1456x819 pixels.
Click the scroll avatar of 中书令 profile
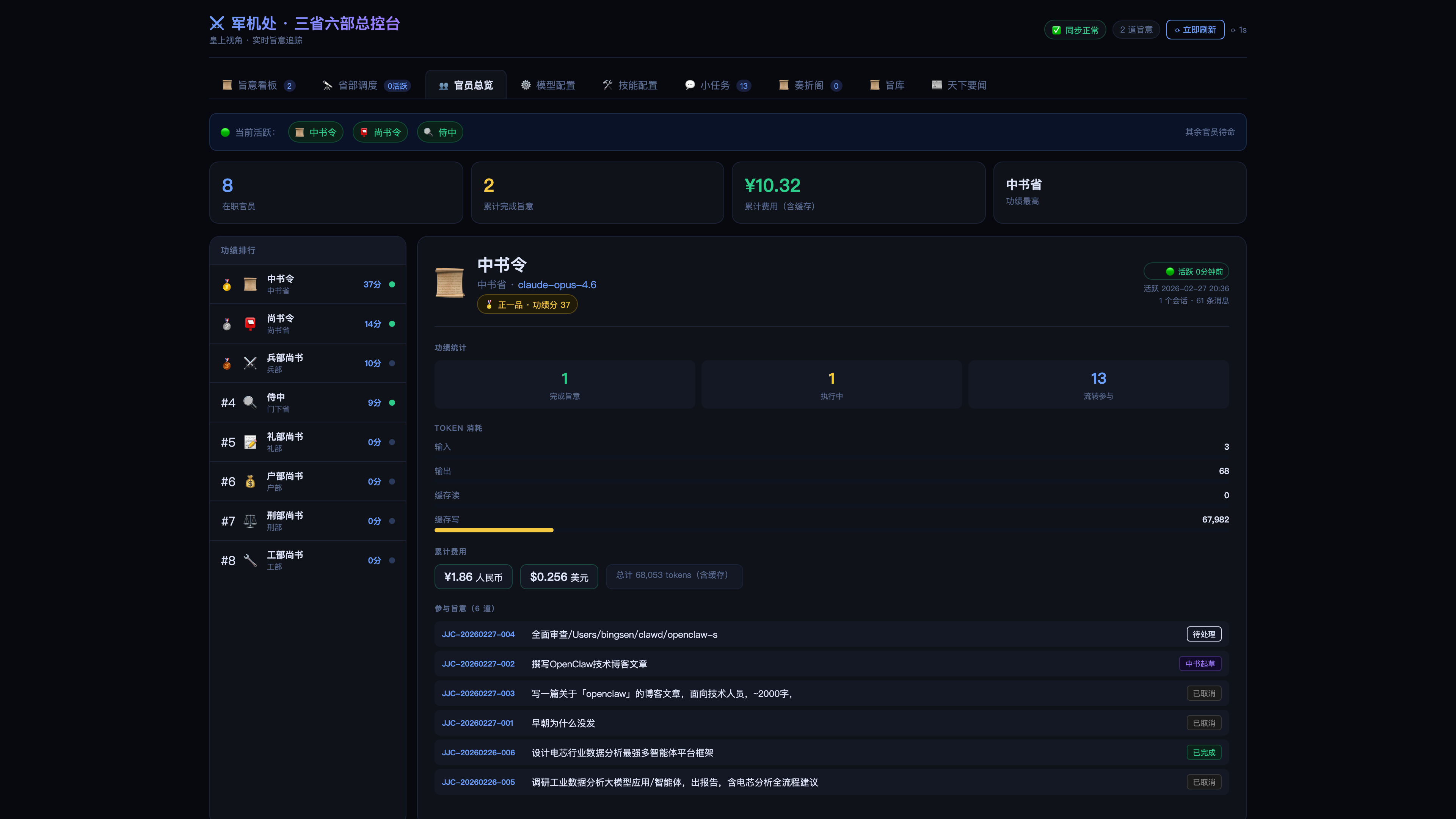pyautogui.click(x=449, y=282)
